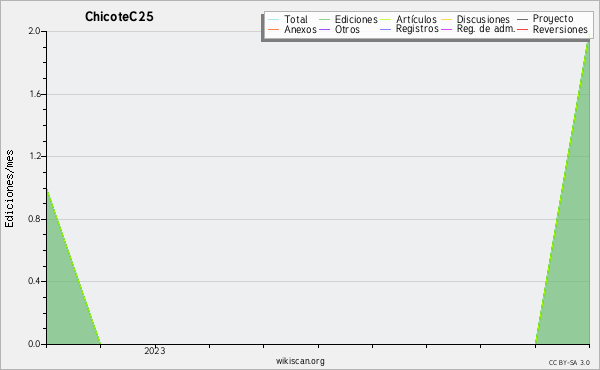Click the Ediciones/mes y-axis label
Image resolution: width=600 pixels, height=370 pixels.
9,189
